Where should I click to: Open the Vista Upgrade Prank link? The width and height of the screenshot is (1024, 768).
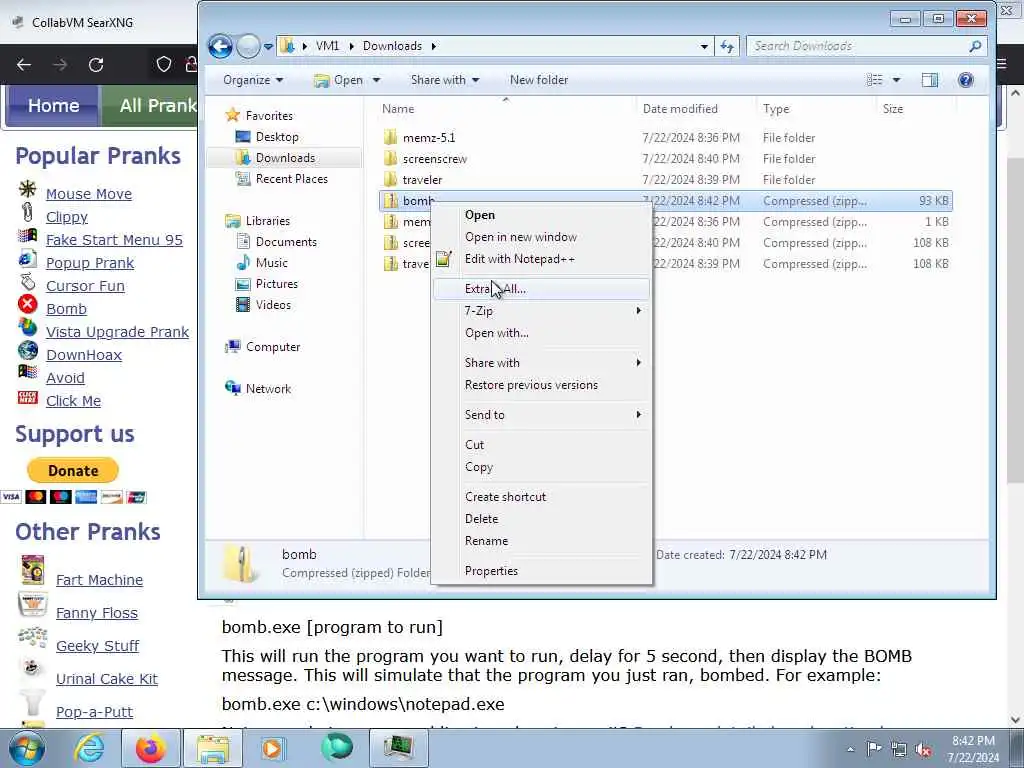point(118,332)
